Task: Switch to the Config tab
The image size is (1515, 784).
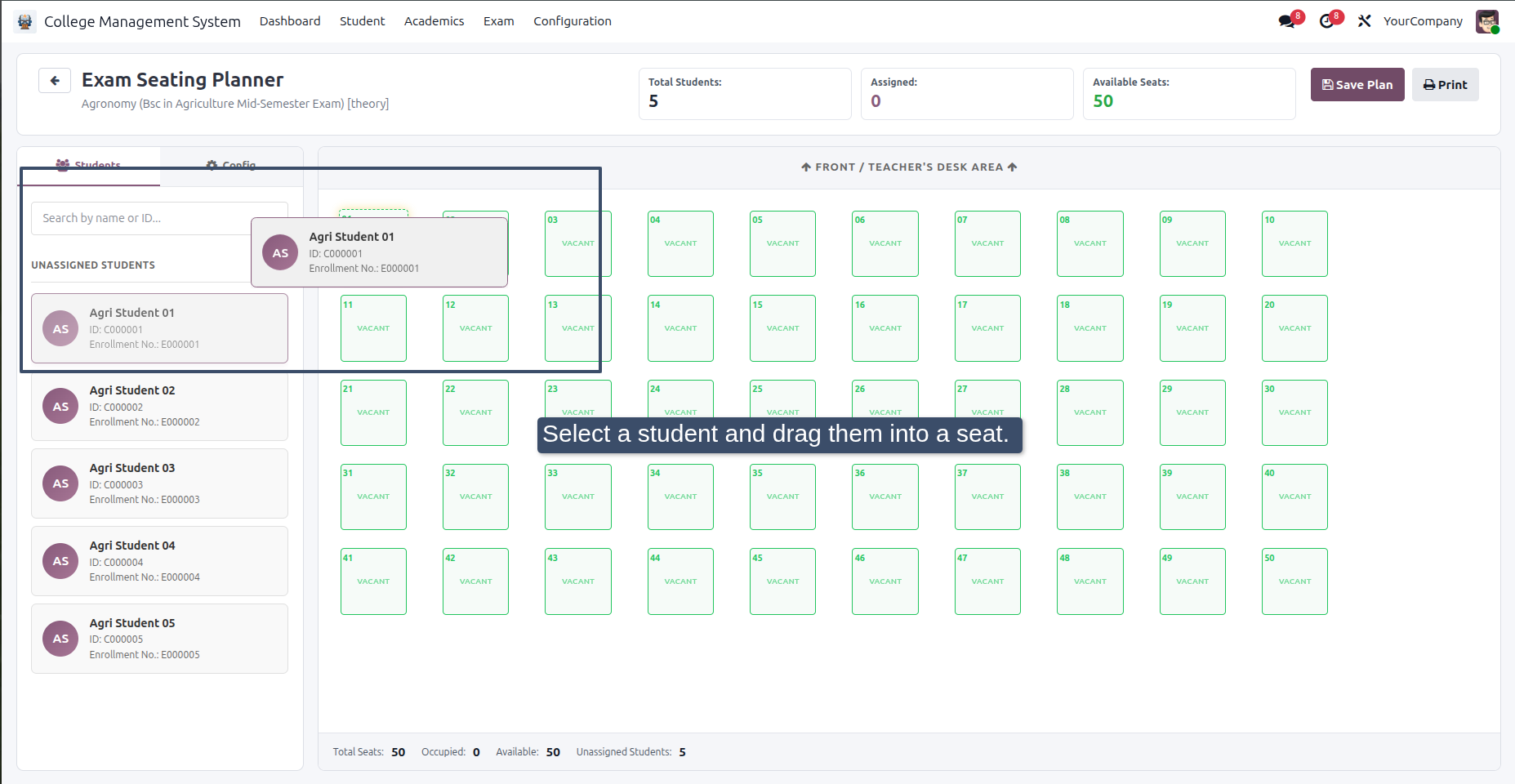Action: (231, 166)
